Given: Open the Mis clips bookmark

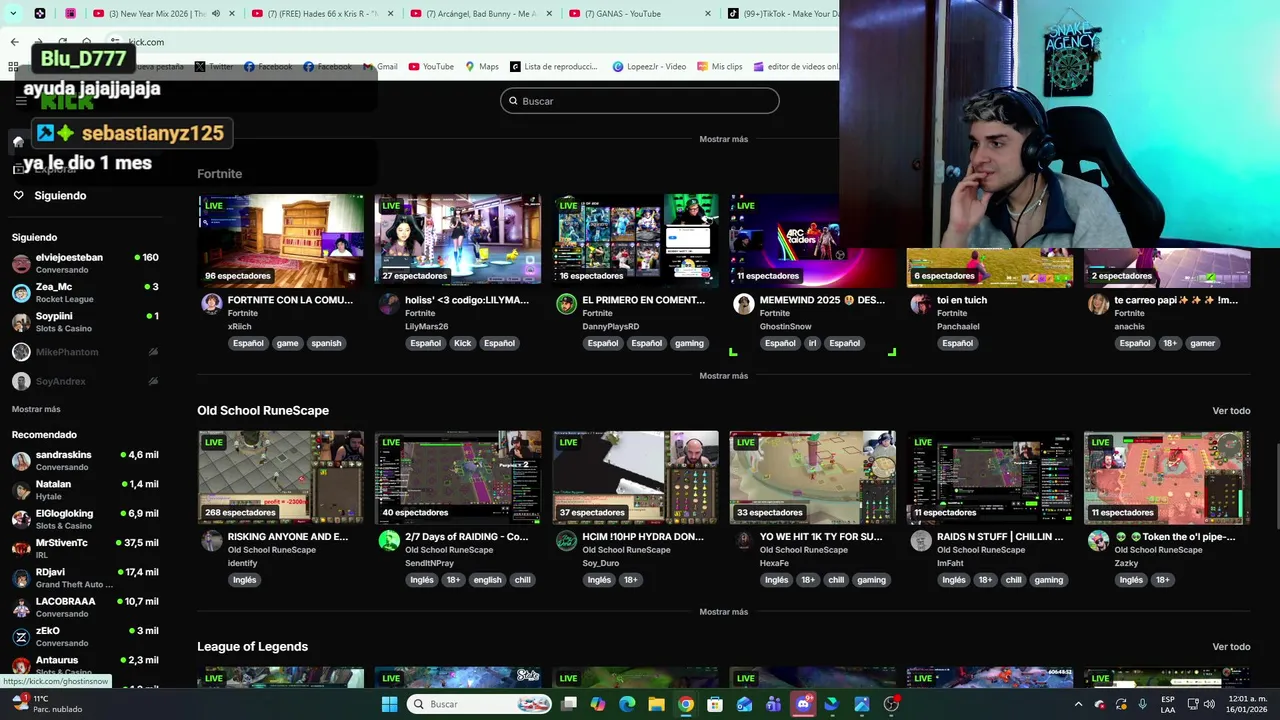Looking at the screenshot, I should point(719,67).
